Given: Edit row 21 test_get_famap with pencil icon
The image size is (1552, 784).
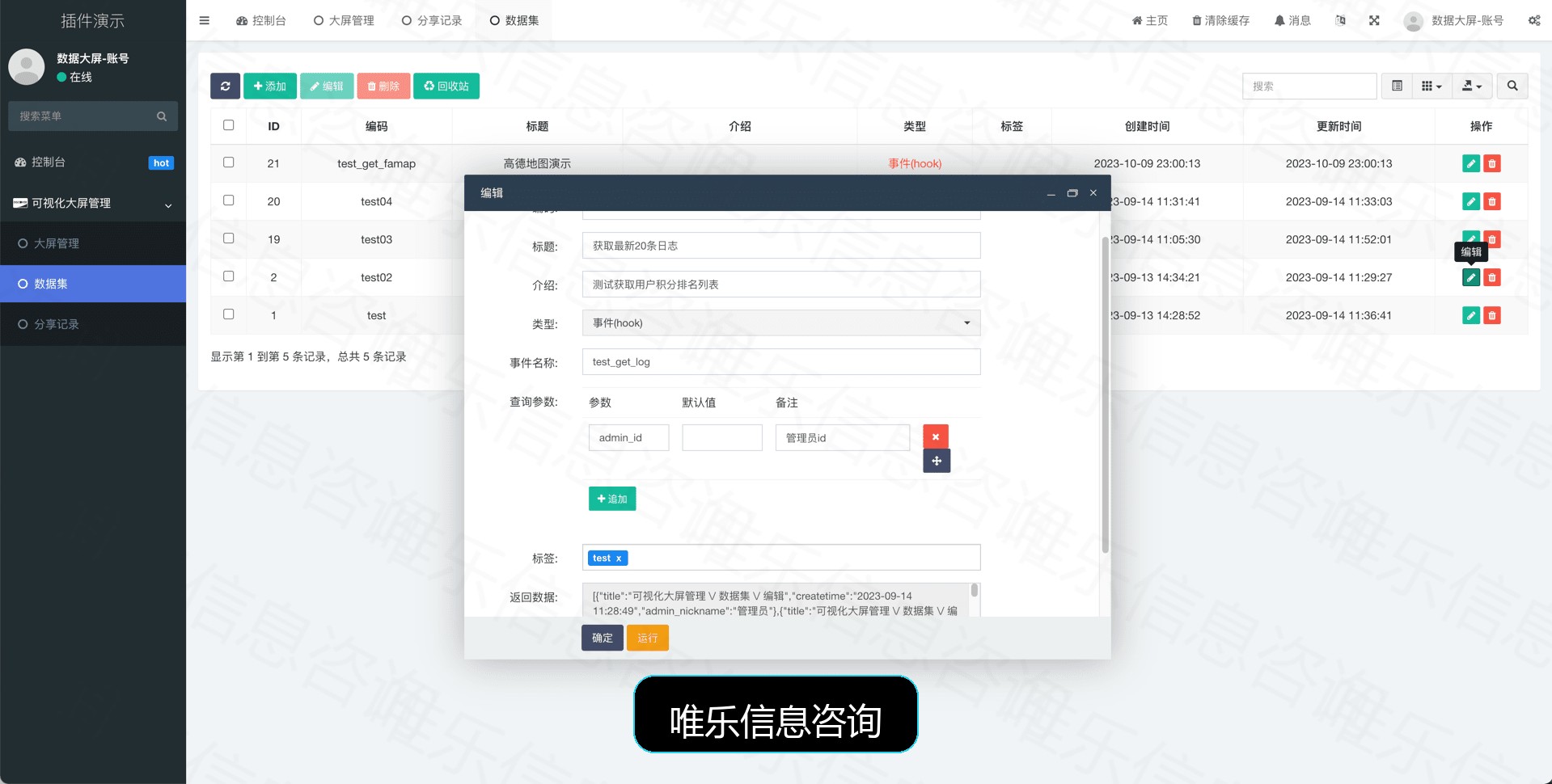Looking at the screenshot, I should [1471, 163].
